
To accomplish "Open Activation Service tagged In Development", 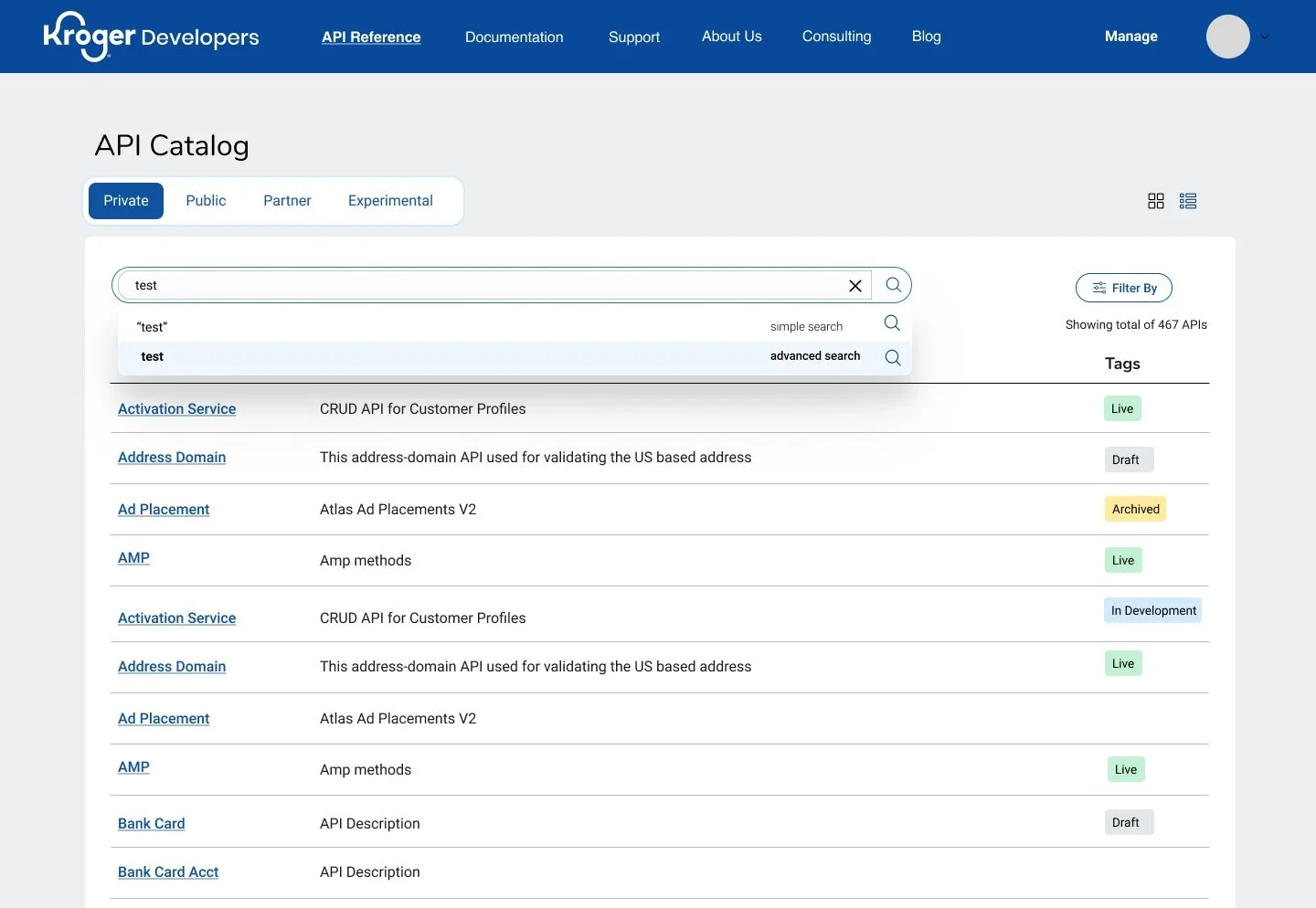I will [x=176, y=618].
